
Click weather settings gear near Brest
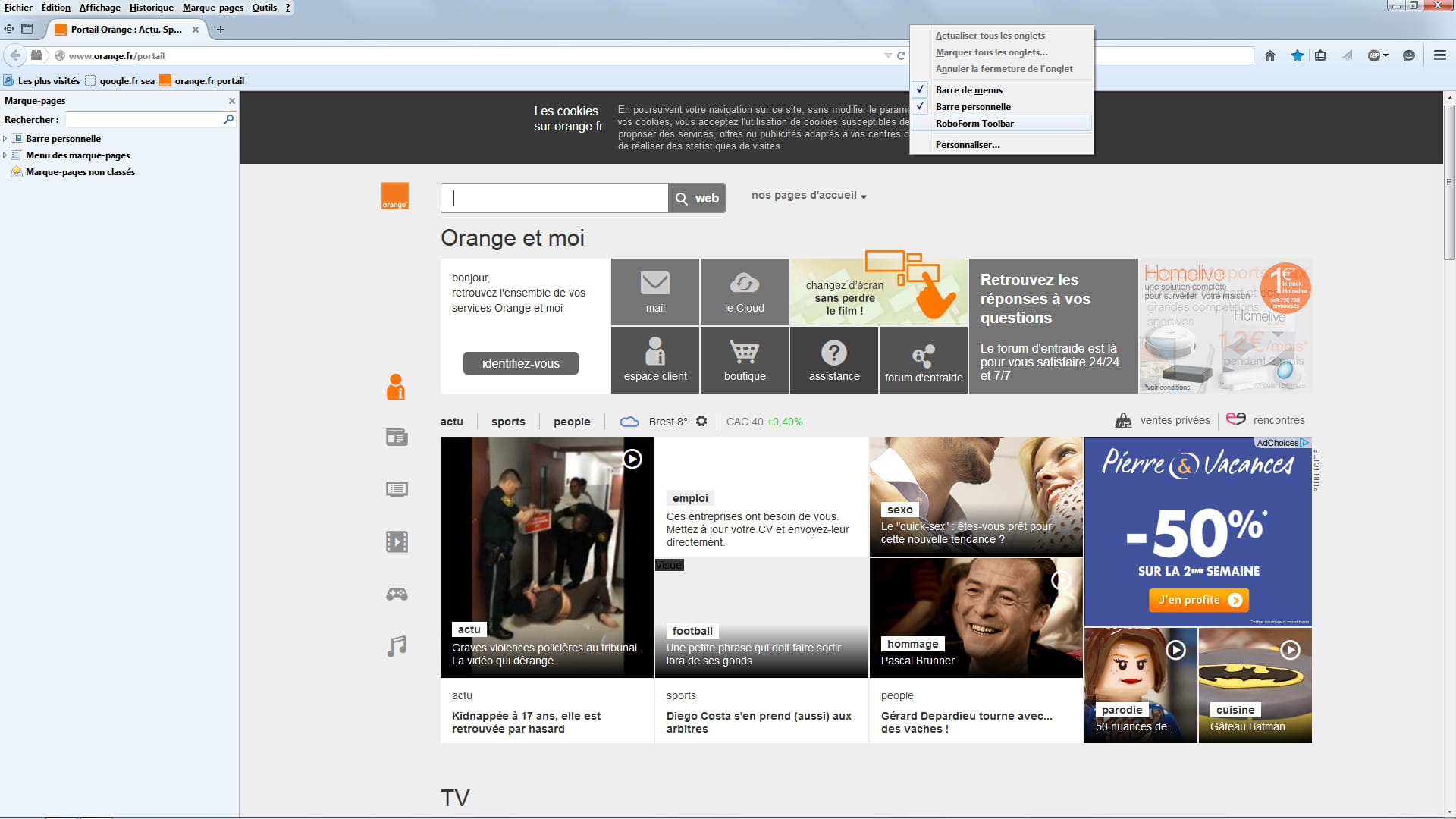pos(701,421)
